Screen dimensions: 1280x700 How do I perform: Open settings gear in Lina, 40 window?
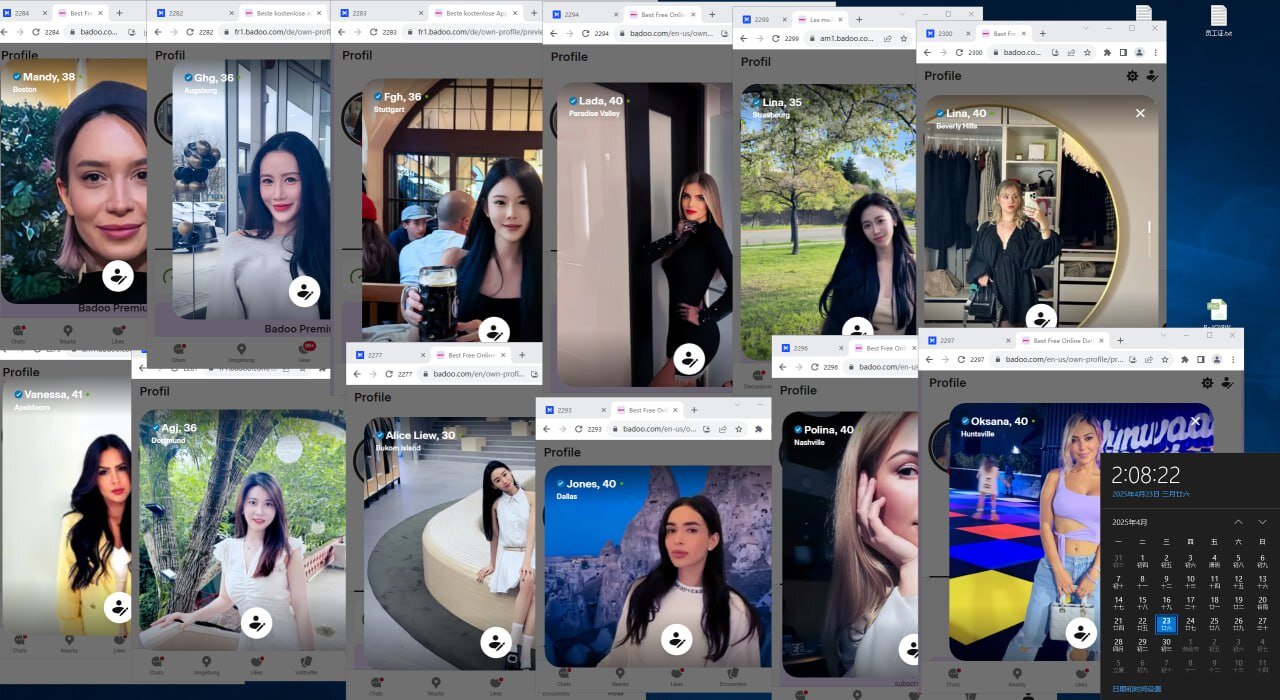click(1132, 76)
